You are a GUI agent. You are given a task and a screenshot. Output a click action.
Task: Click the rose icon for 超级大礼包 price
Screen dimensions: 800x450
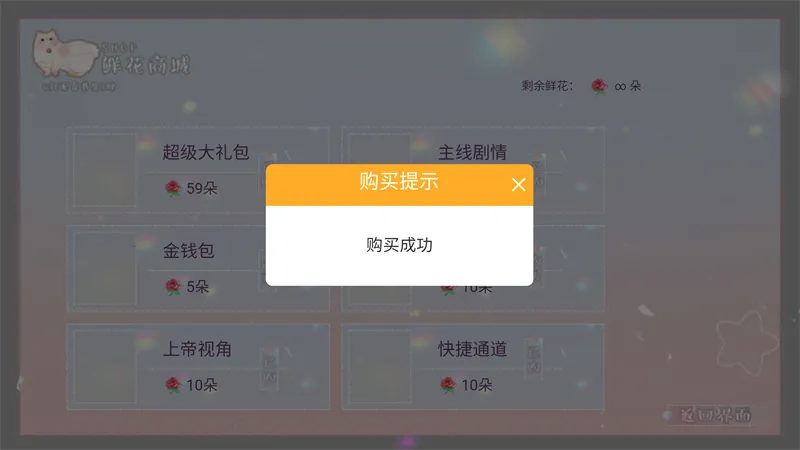(x=173, y=188)
